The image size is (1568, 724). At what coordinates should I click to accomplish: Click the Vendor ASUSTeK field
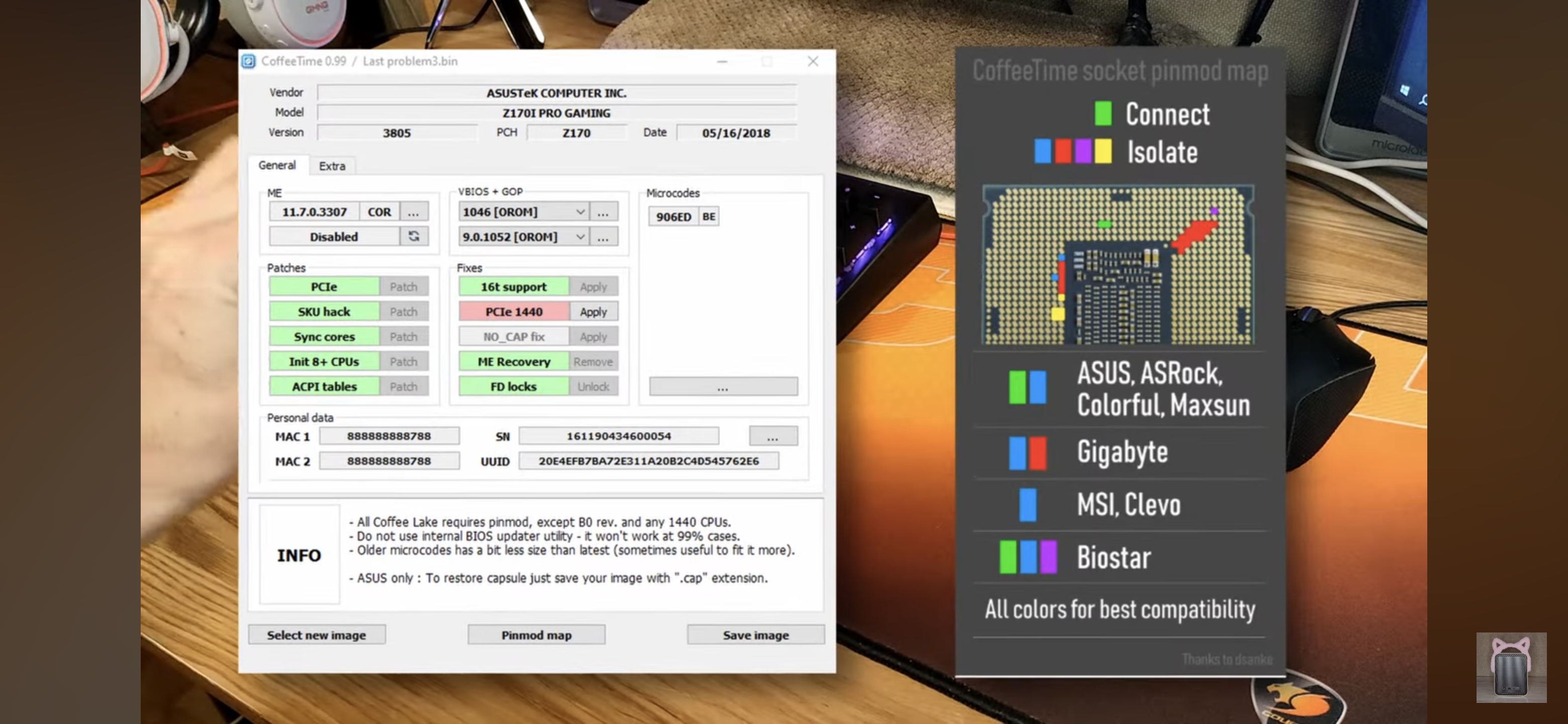tap(556, 93)
